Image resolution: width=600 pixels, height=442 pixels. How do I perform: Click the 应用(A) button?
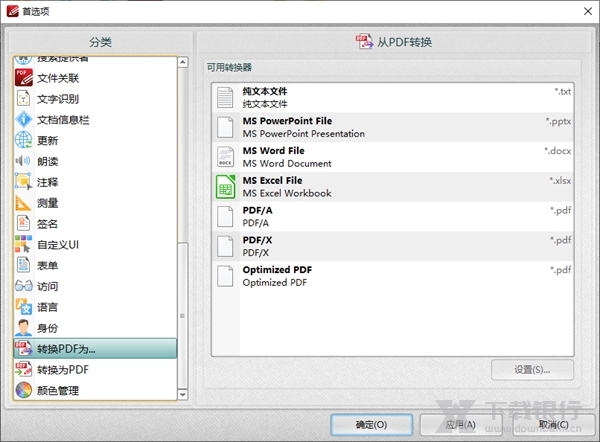461,424
